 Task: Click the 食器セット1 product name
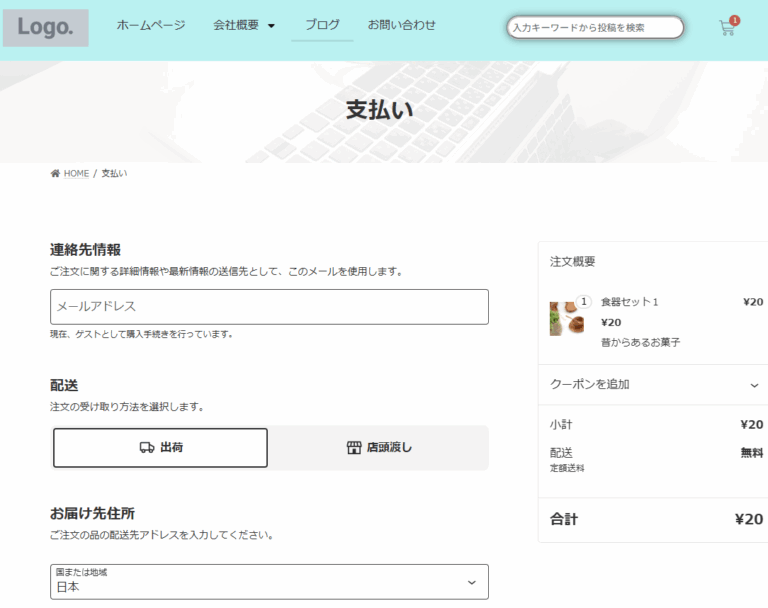click(x=630, y=302)
